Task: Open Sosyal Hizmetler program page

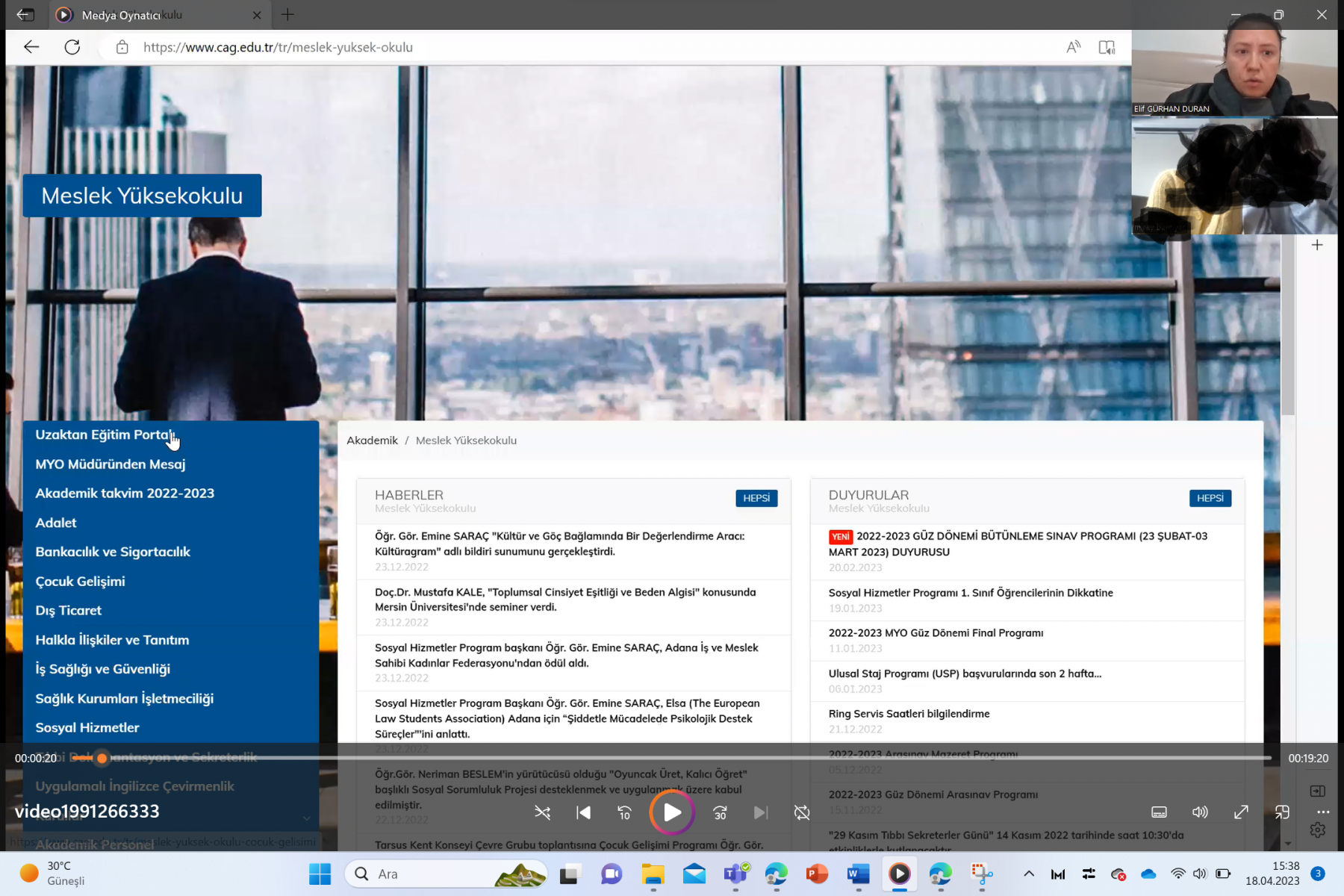Action: pos(87,728)
